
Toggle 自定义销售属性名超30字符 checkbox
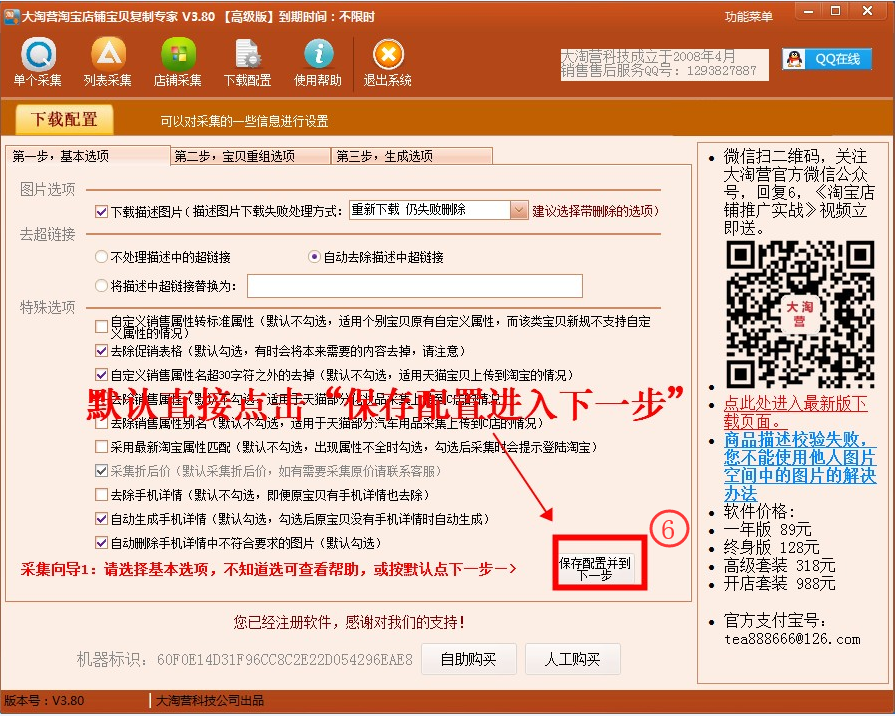102,375
